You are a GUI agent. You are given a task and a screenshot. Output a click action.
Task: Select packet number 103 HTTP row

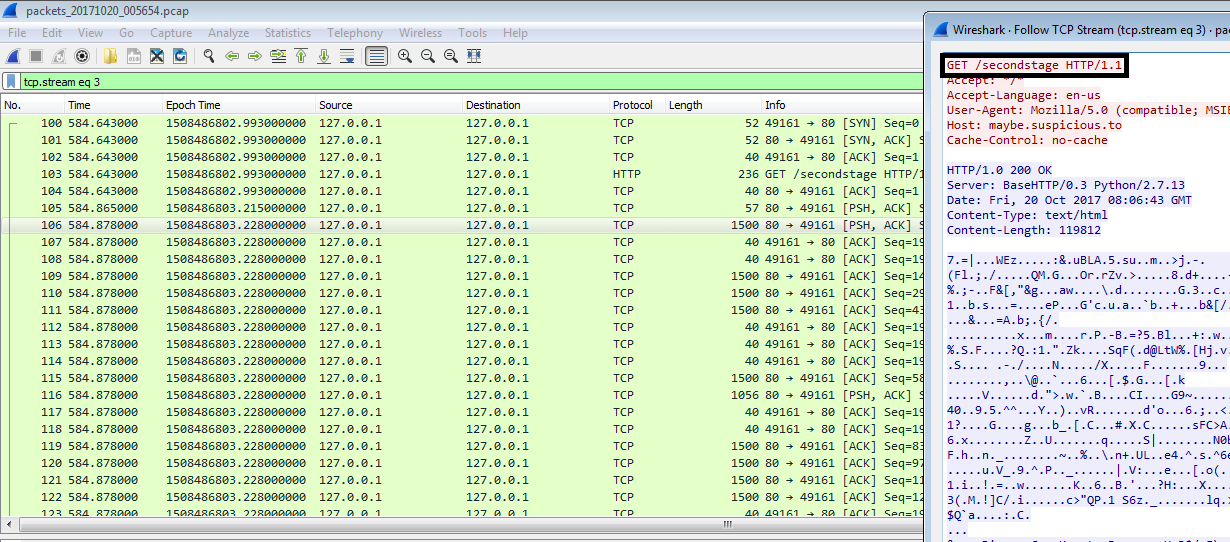click(461, 174)
